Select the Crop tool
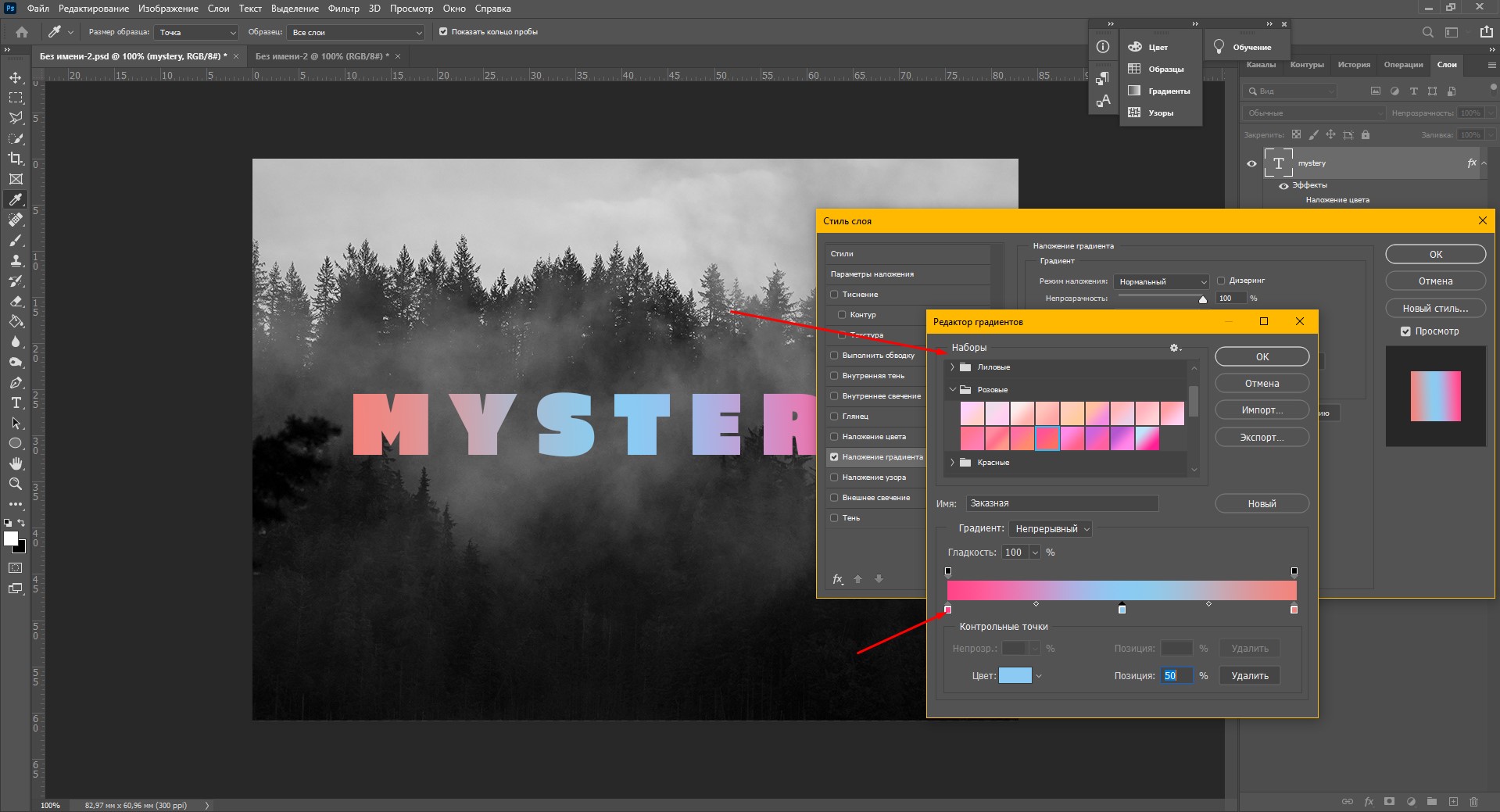 (16, 159)
